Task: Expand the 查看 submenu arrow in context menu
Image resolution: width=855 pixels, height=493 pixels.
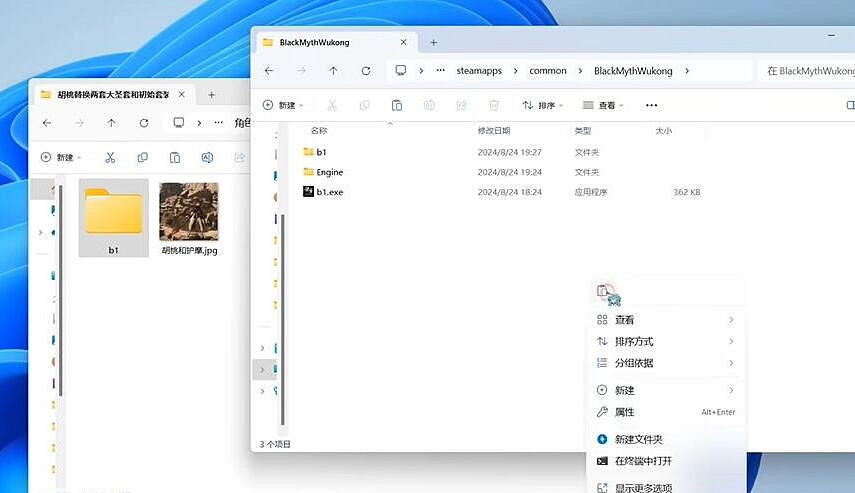Action: point(731,320)
